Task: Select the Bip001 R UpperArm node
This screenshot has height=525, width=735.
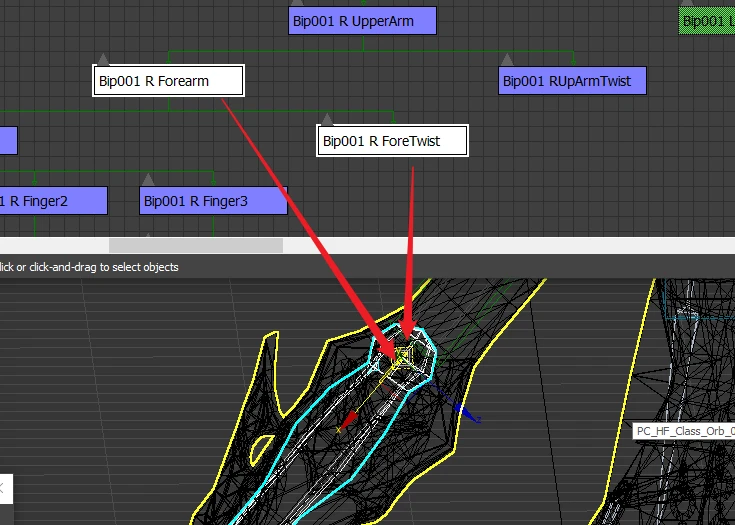Action: pos(362,21)
